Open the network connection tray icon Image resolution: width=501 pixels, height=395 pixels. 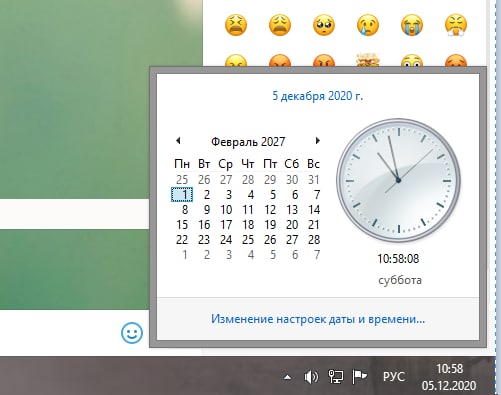point(336,377)
